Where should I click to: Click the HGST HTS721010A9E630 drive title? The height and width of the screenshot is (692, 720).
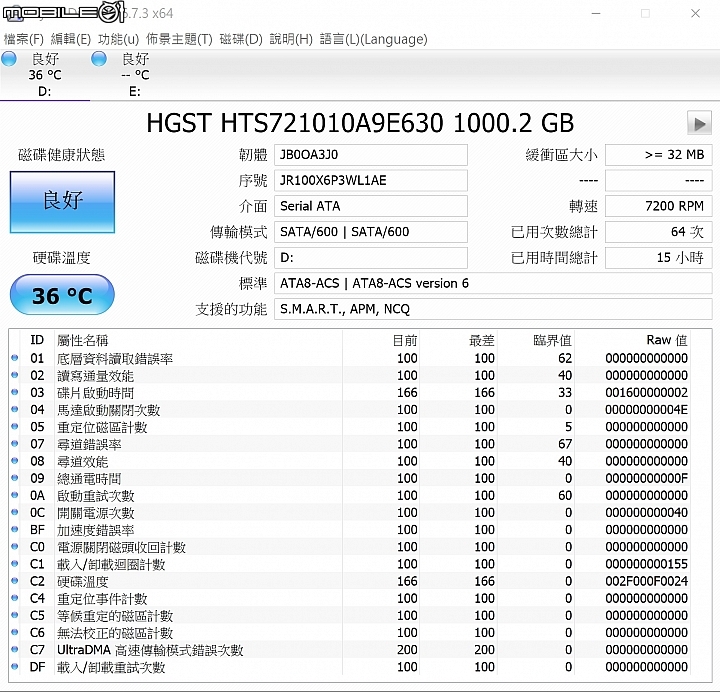[x=360, y=123]
